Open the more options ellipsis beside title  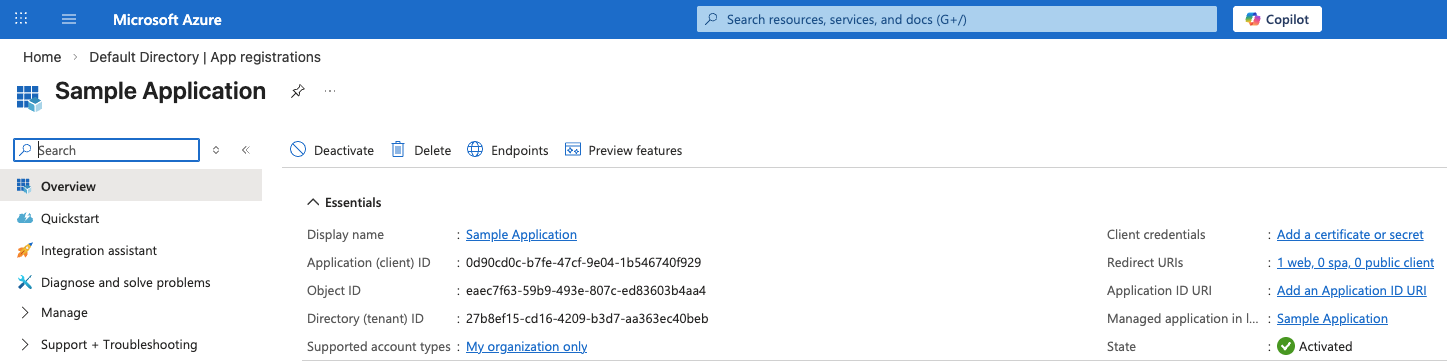(330, 91)
